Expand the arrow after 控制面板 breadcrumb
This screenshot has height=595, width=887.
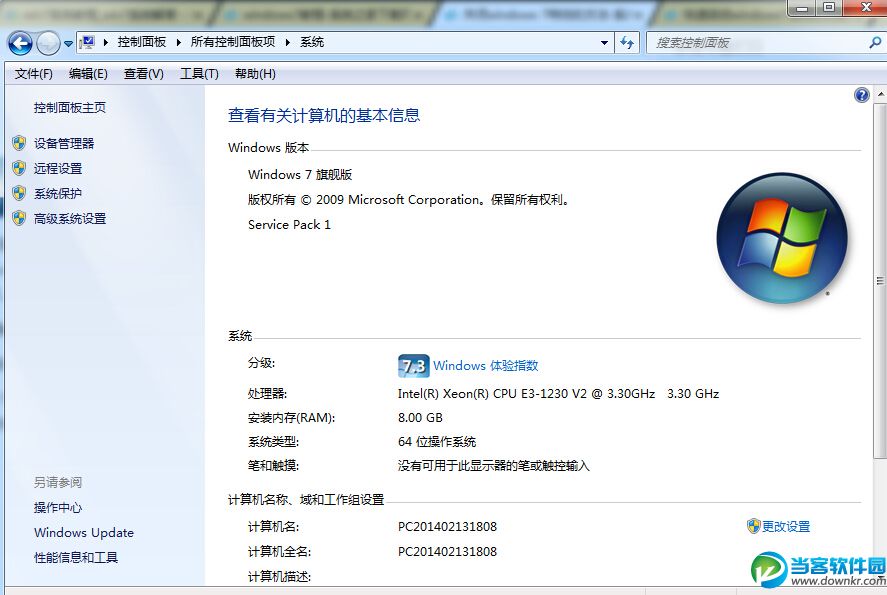click(x=179, y=42)
